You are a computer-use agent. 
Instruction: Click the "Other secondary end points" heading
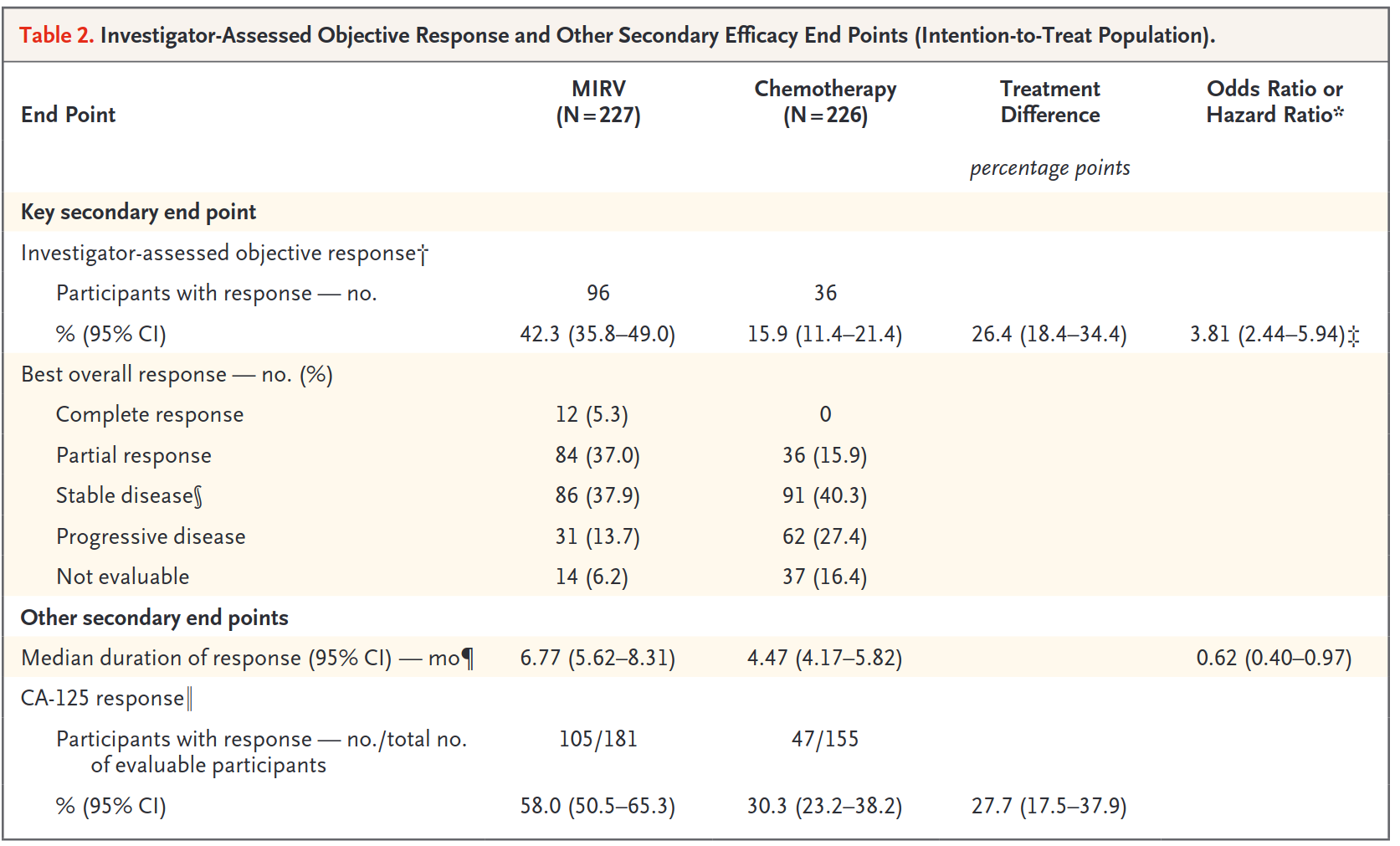[155, 618]
